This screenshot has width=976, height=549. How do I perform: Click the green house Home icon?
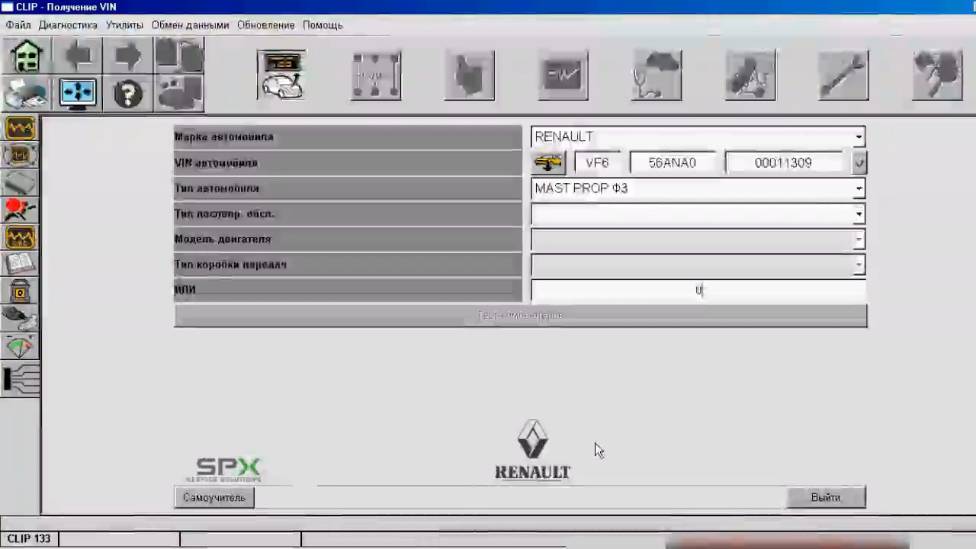click(26, 56)
